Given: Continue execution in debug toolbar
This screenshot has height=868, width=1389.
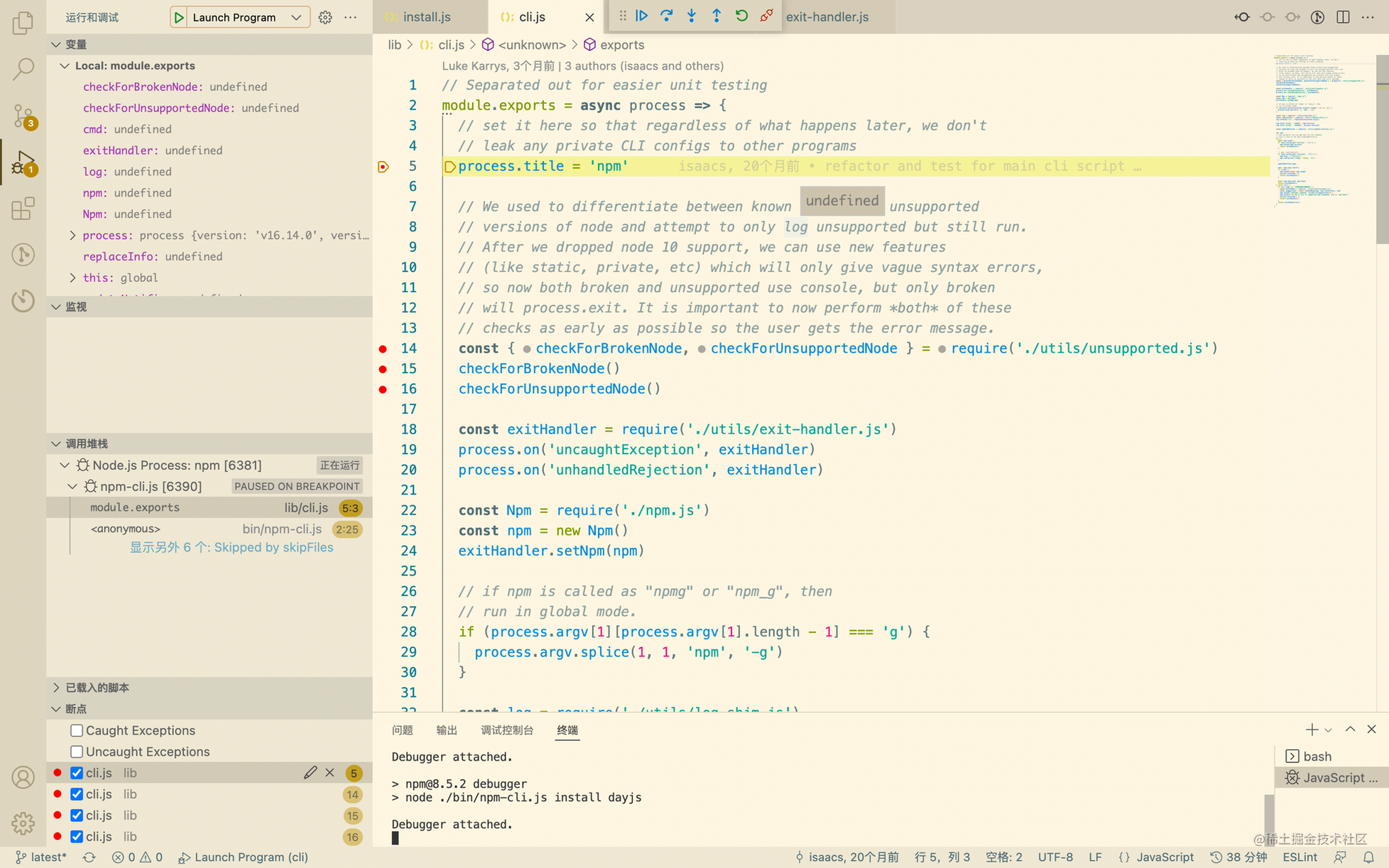Looking at the screenshot, I should pyautogui.click(x=642, y=16).
